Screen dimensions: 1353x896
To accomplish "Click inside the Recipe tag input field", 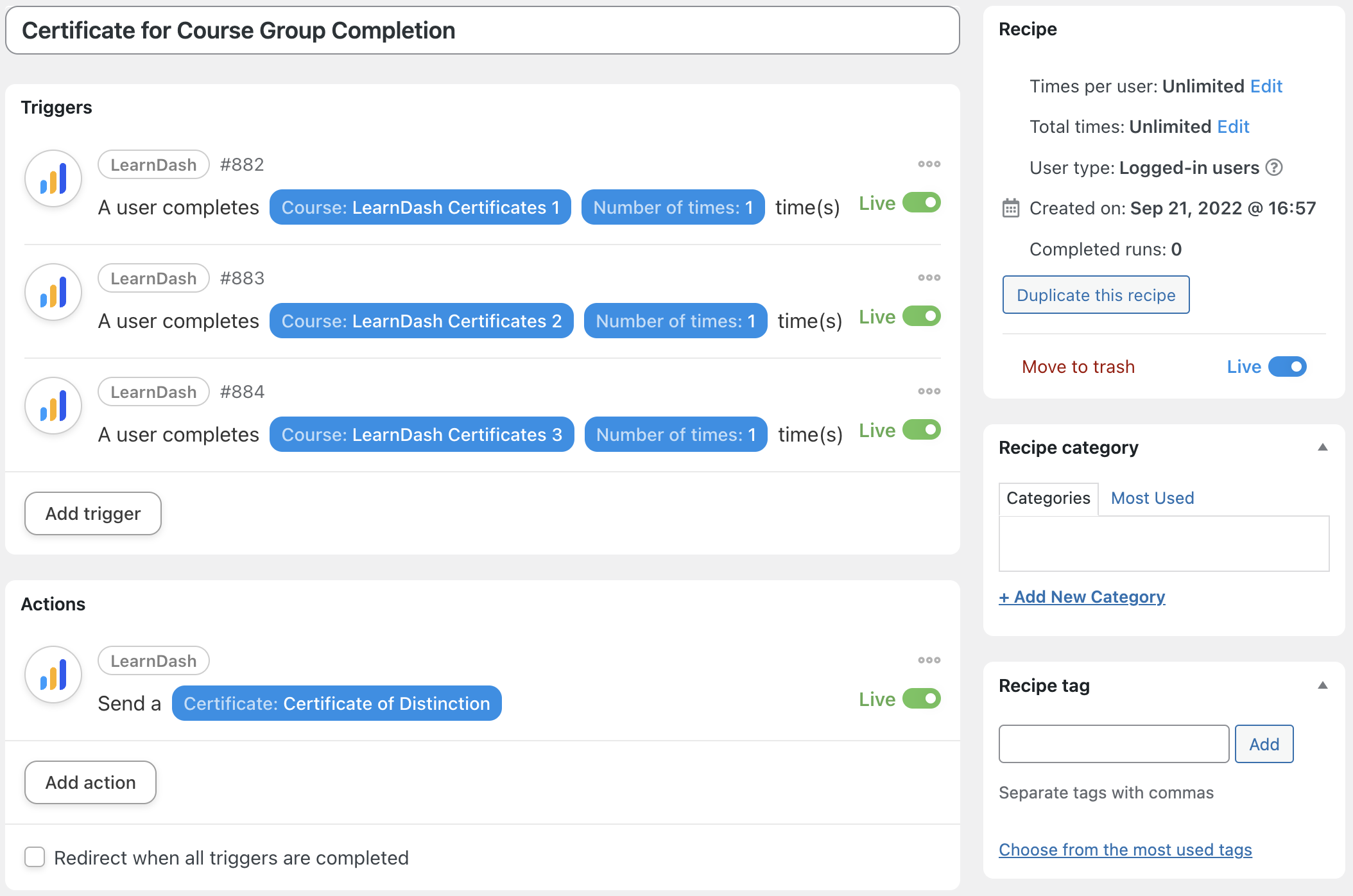I will (1113, 743).
